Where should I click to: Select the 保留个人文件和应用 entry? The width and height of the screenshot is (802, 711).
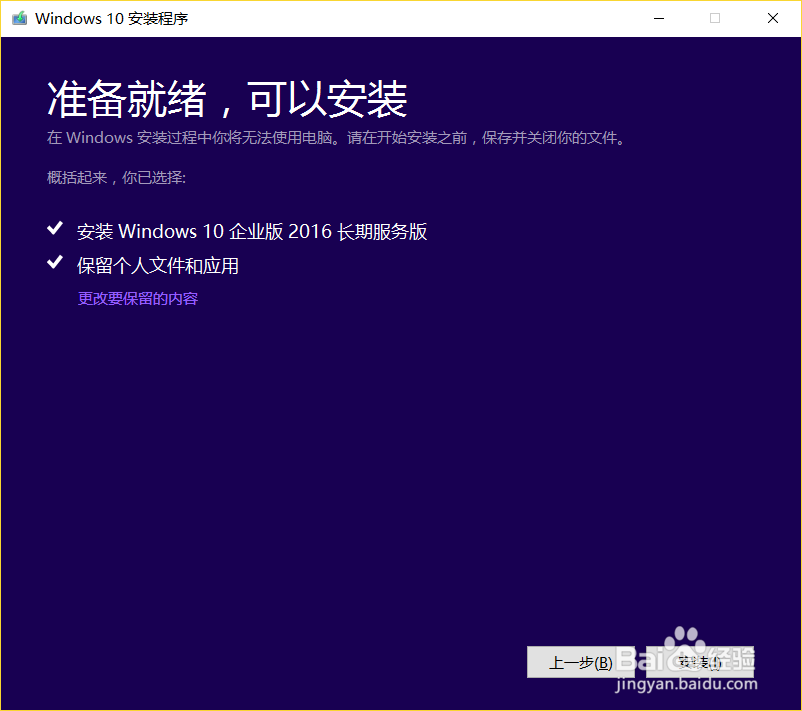[x=157, y=265]
